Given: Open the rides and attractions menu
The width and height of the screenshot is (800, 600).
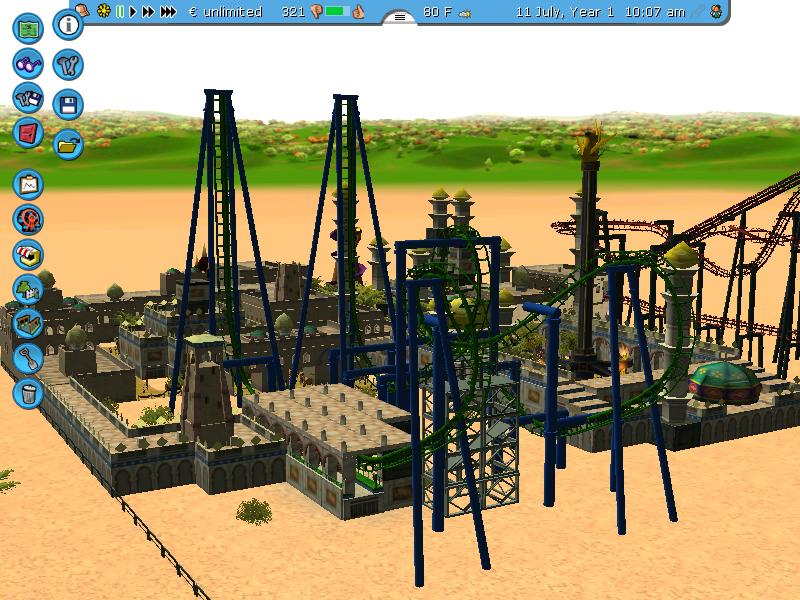Looking at the screenshot, I should (28, 220).
